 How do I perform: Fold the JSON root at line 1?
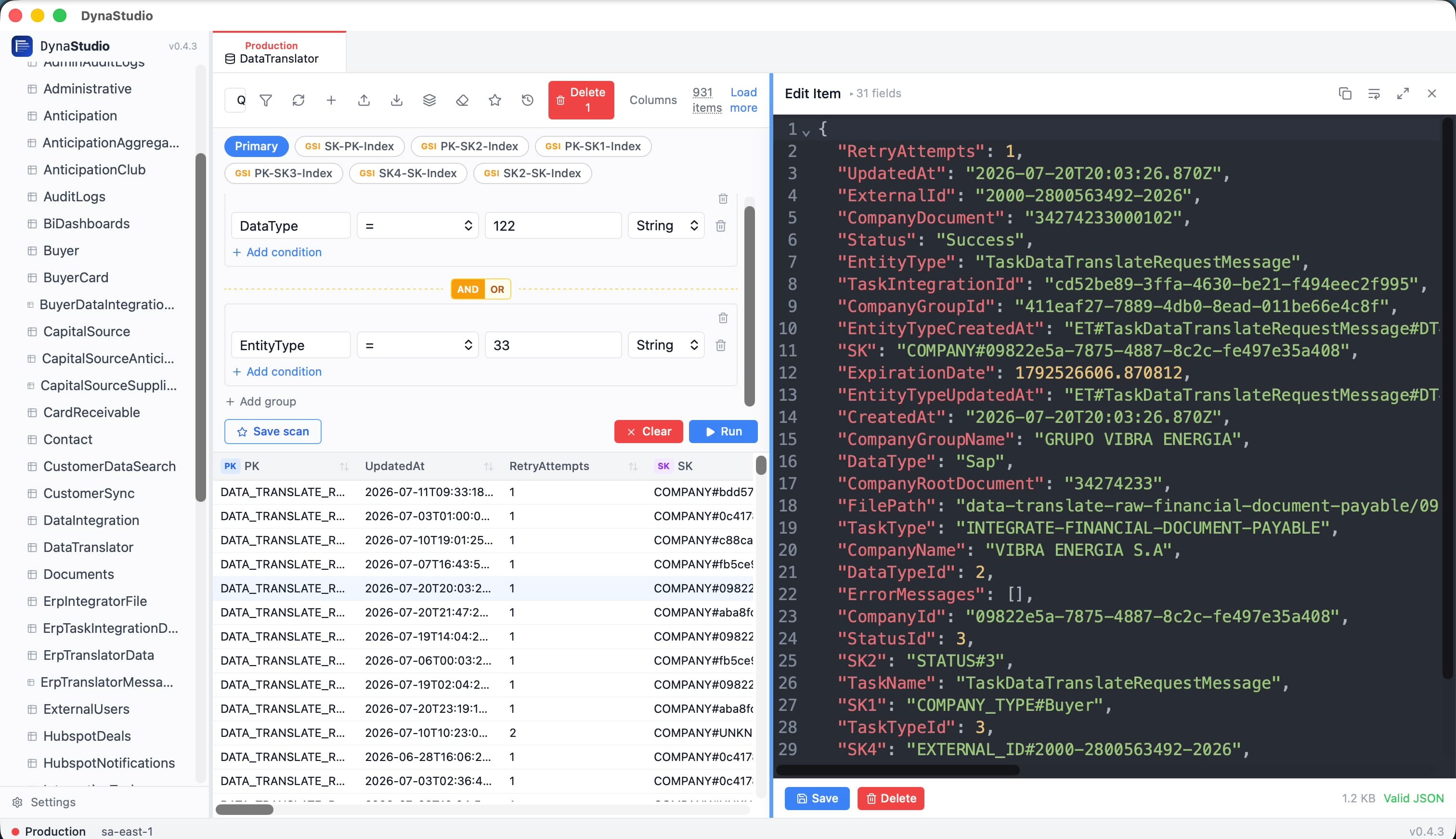806,133
